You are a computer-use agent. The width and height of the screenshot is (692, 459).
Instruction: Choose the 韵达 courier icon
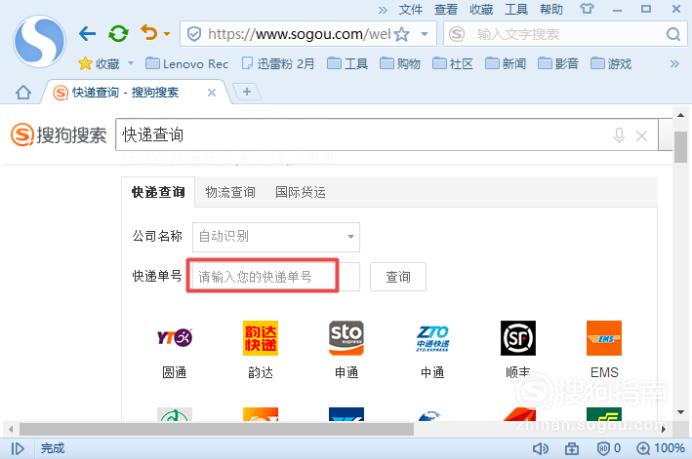click(x=260, y=338)
